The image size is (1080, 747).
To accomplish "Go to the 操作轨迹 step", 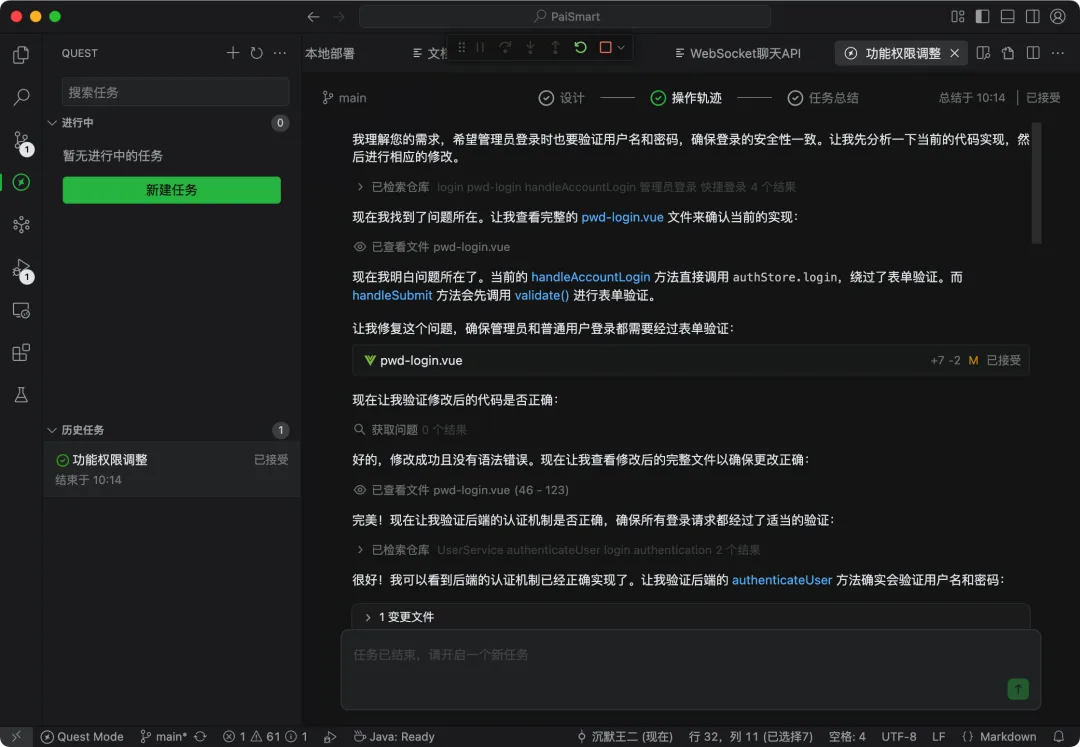I will [686, 98].
